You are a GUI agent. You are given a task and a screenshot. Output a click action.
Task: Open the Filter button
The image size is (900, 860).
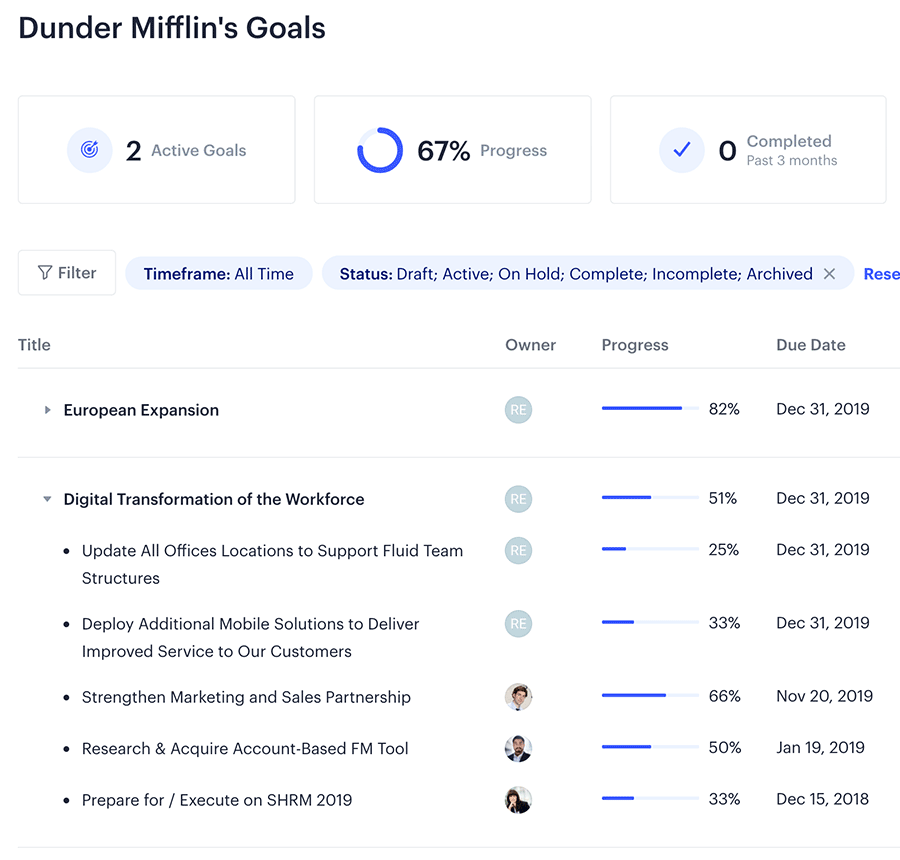[67, 273]
